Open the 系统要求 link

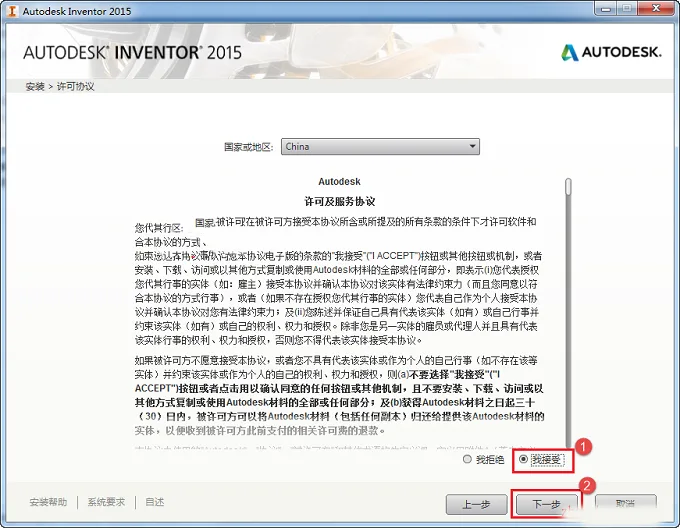coord(106,502)
